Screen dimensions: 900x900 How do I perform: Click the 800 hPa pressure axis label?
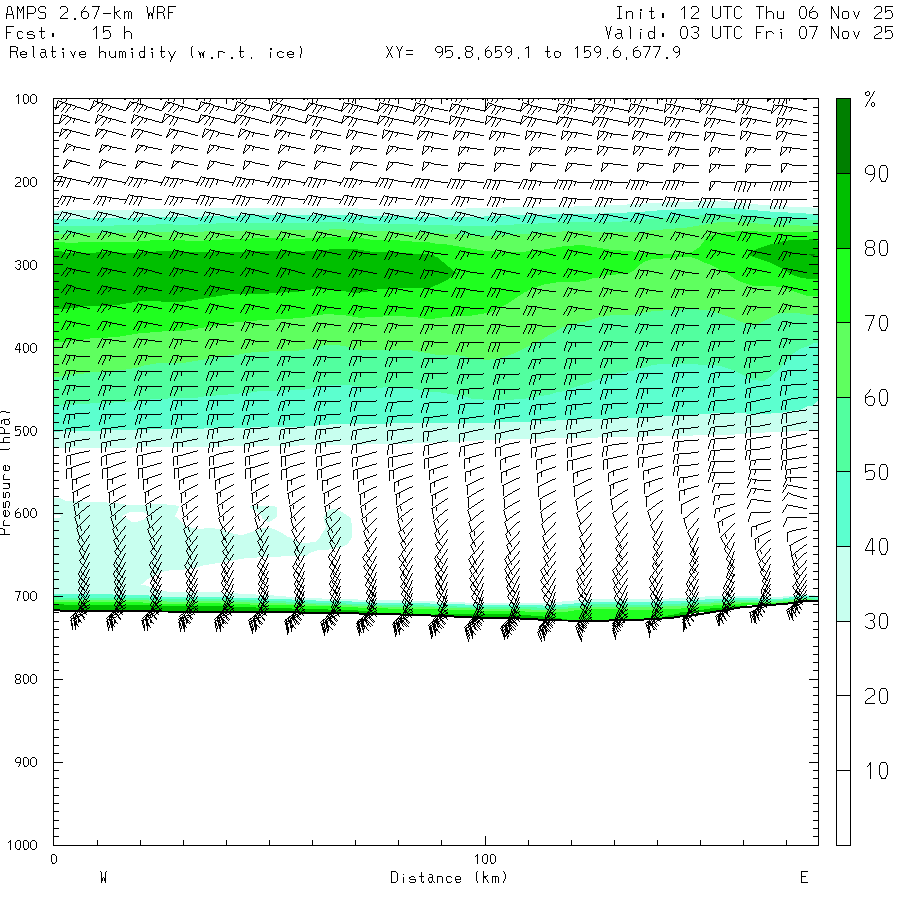coord(26,680)
